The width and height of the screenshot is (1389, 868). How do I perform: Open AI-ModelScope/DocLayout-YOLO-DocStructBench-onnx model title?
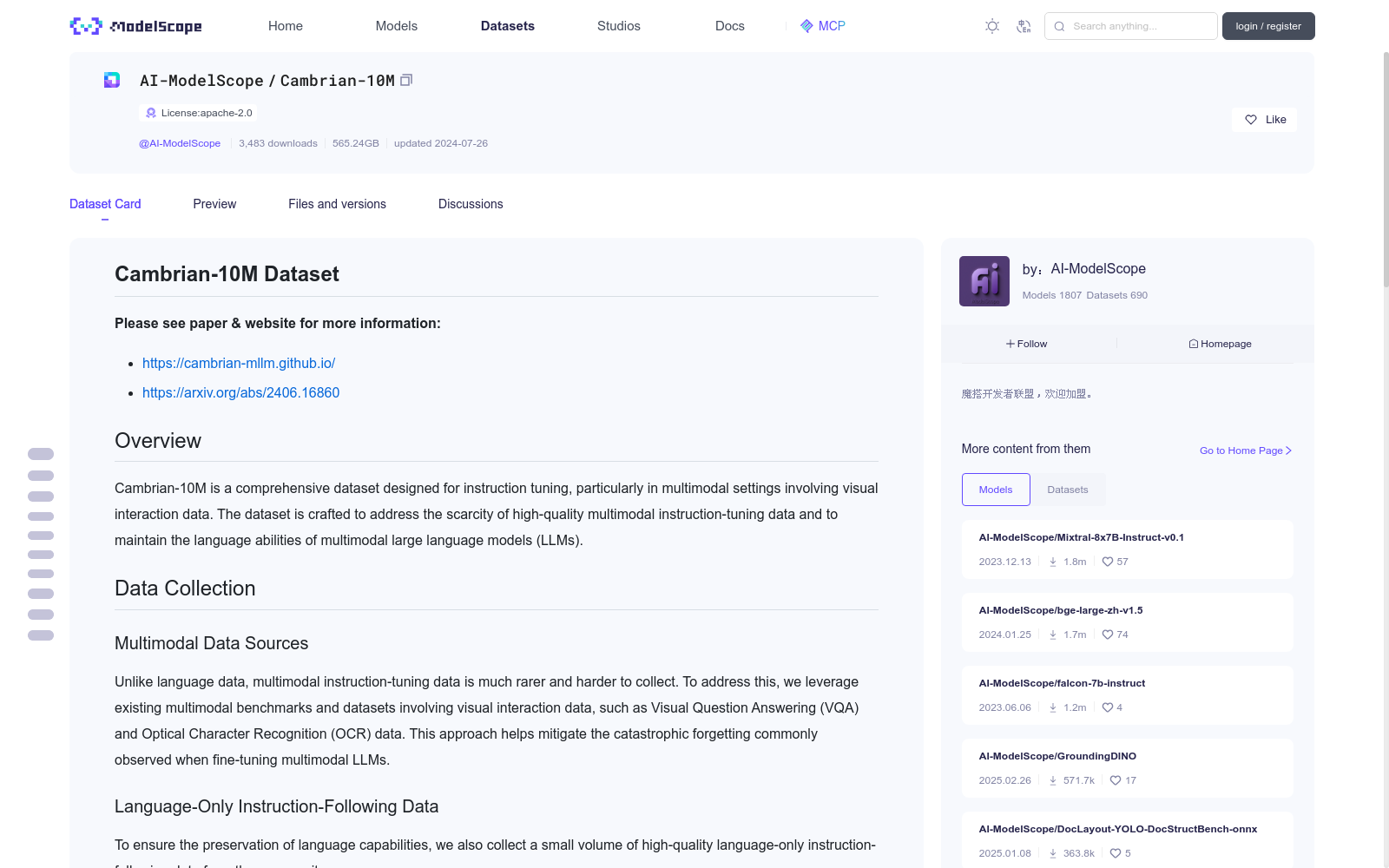(1118, 829)
